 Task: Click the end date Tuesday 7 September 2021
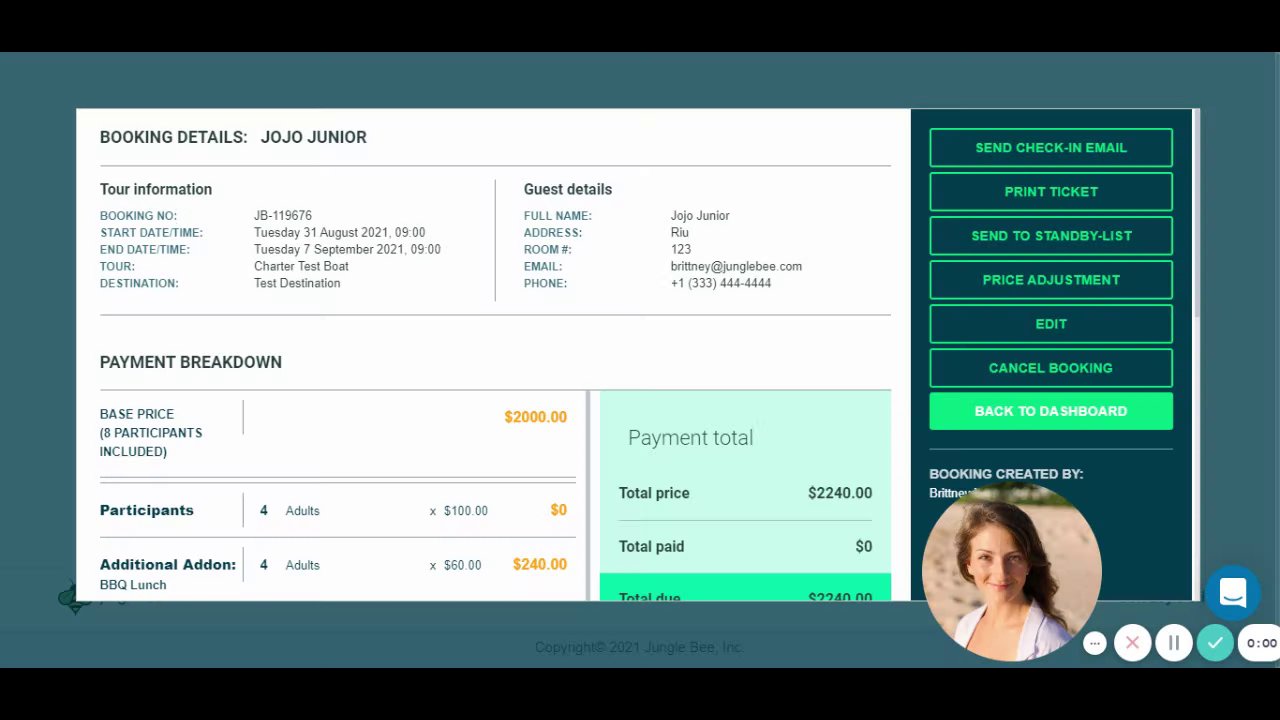[x=347, y=250]
